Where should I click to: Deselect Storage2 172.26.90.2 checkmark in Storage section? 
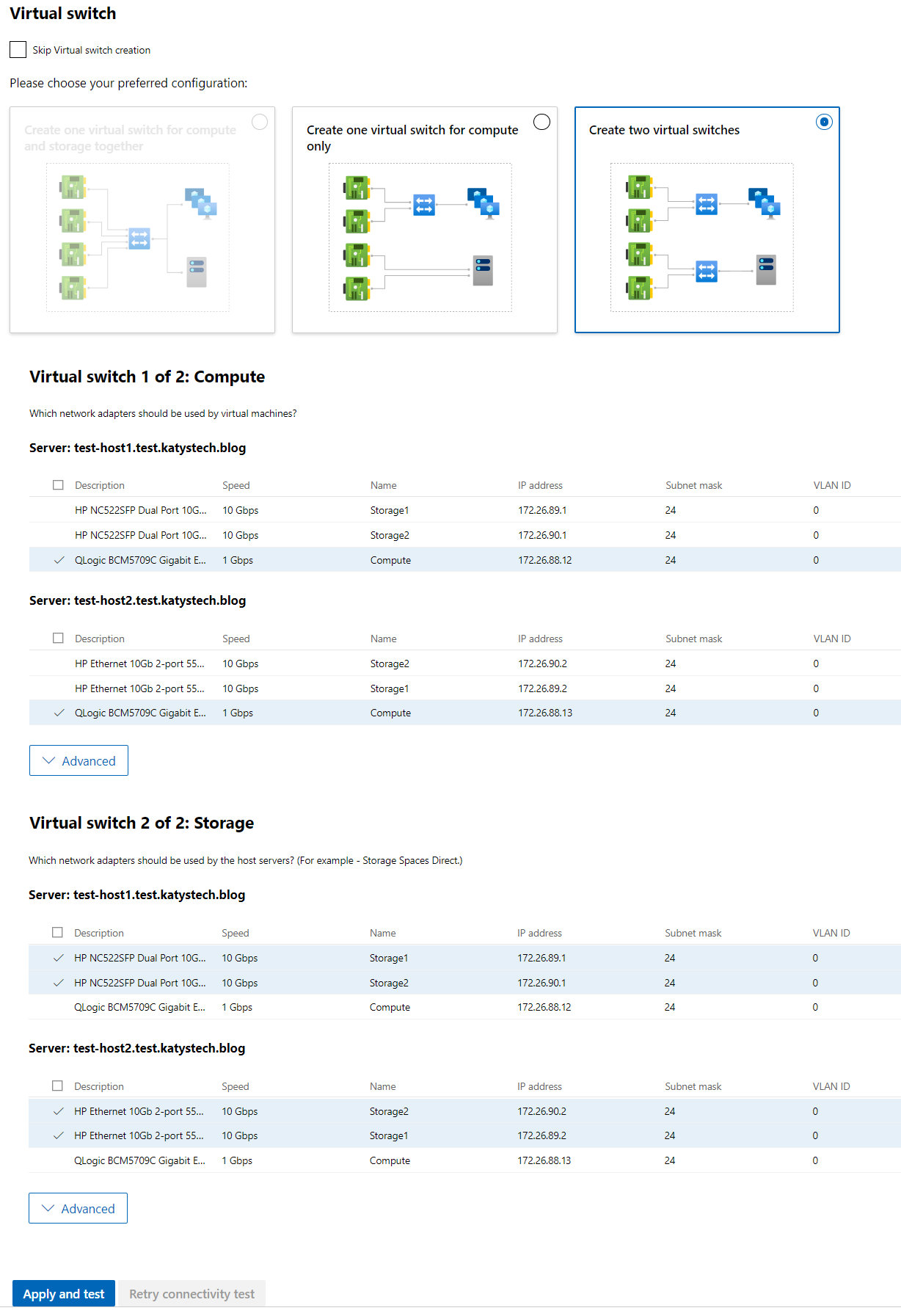pos(59,1111)
